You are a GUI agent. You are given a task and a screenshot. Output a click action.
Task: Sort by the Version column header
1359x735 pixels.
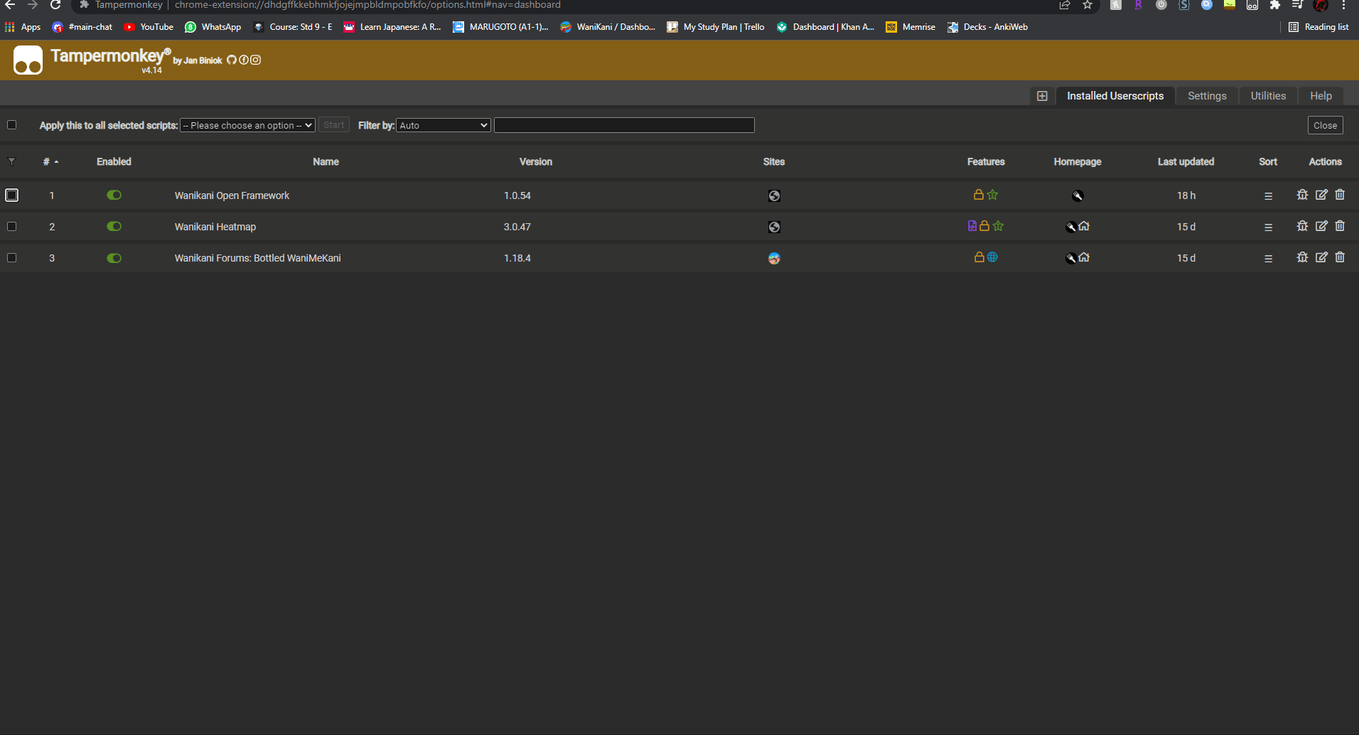(x=536, y=161)
